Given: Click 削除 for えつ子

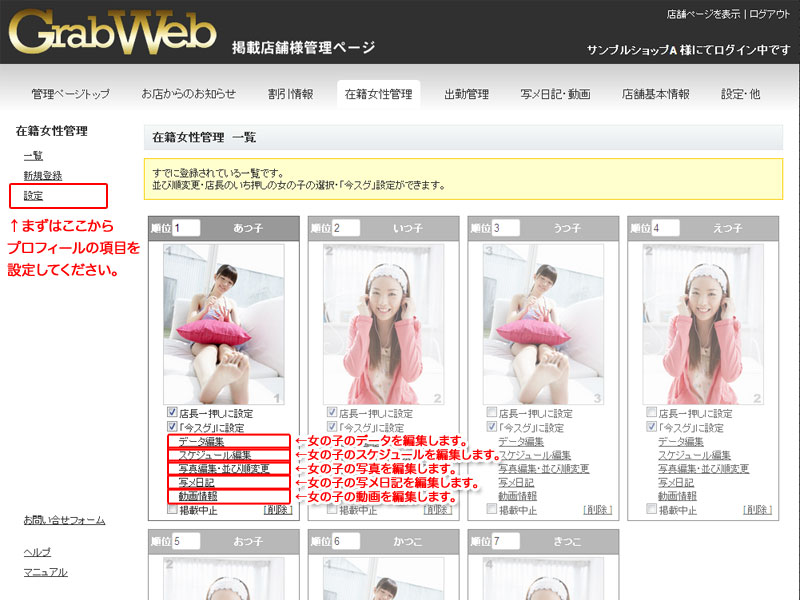Looking at the screenshot, I should tap(758, 510).
